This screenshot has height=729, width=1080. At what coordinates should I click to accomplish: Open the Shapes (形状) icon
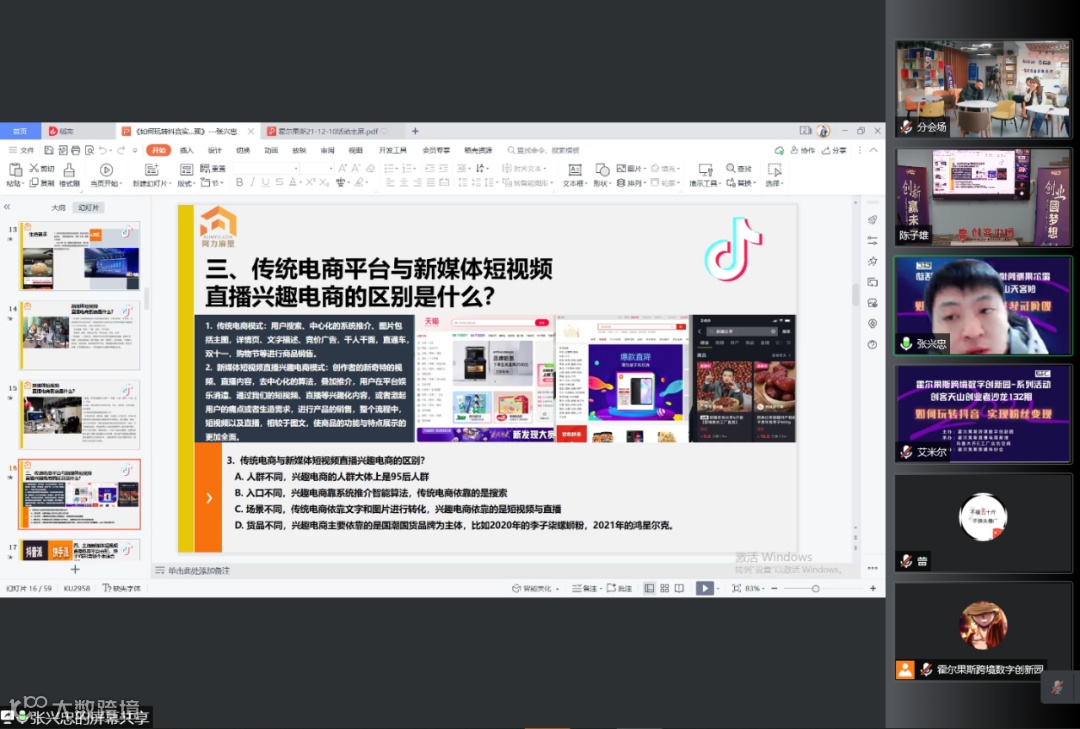602,170
